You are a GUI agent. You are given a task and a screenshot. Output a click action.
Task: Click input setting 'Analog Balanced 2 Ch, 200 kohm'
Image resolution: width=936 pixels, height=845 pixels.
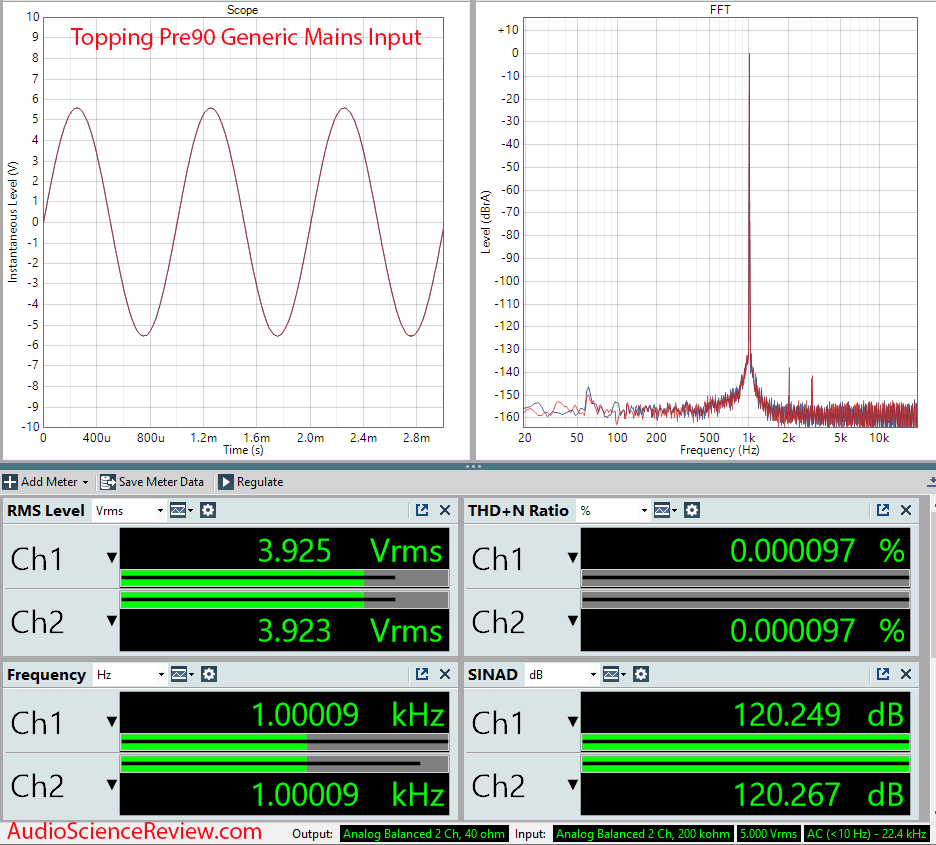[643, 834]
